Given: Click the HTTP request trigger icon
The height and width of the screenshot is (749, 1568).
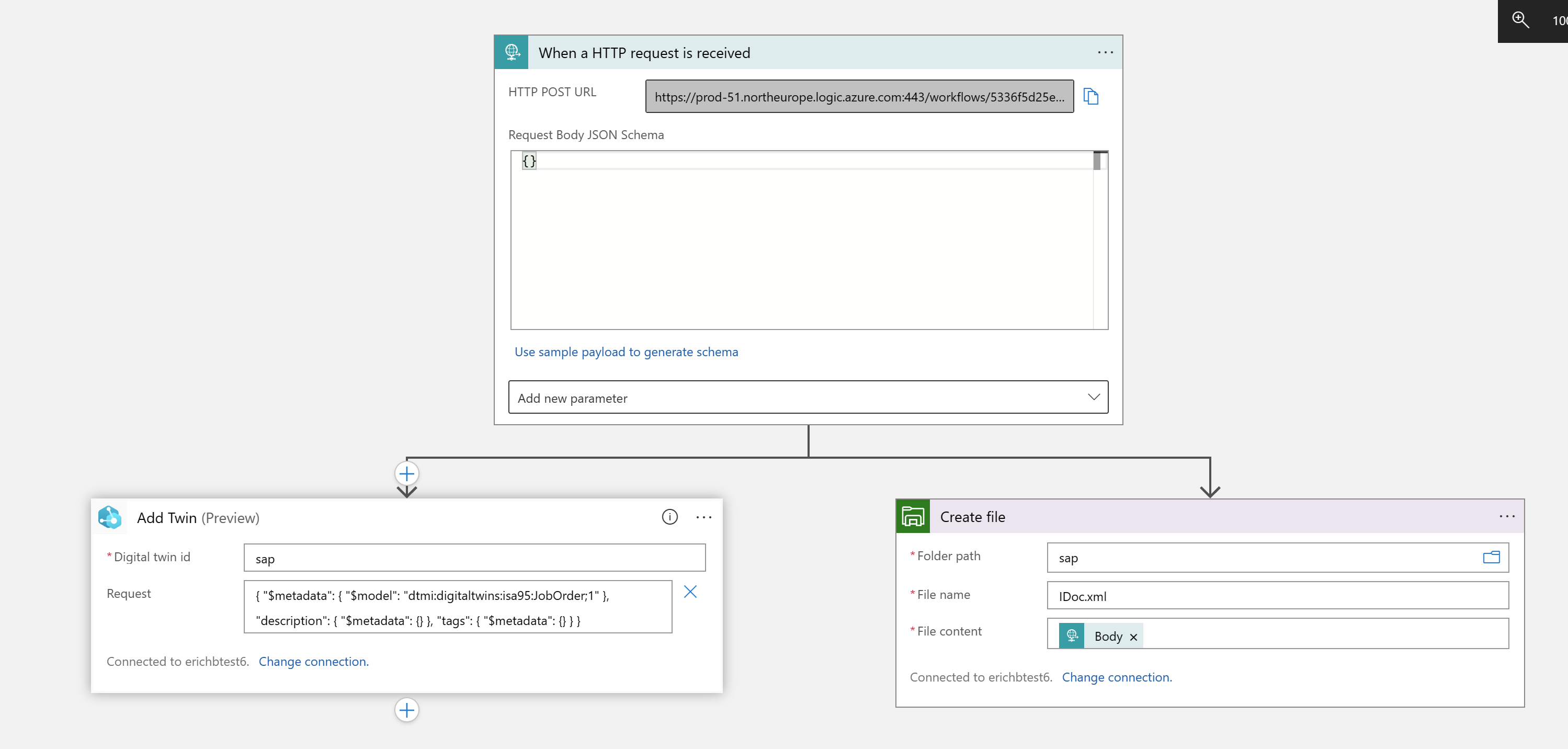Looking at the screenshot, I should click(512, 52).
